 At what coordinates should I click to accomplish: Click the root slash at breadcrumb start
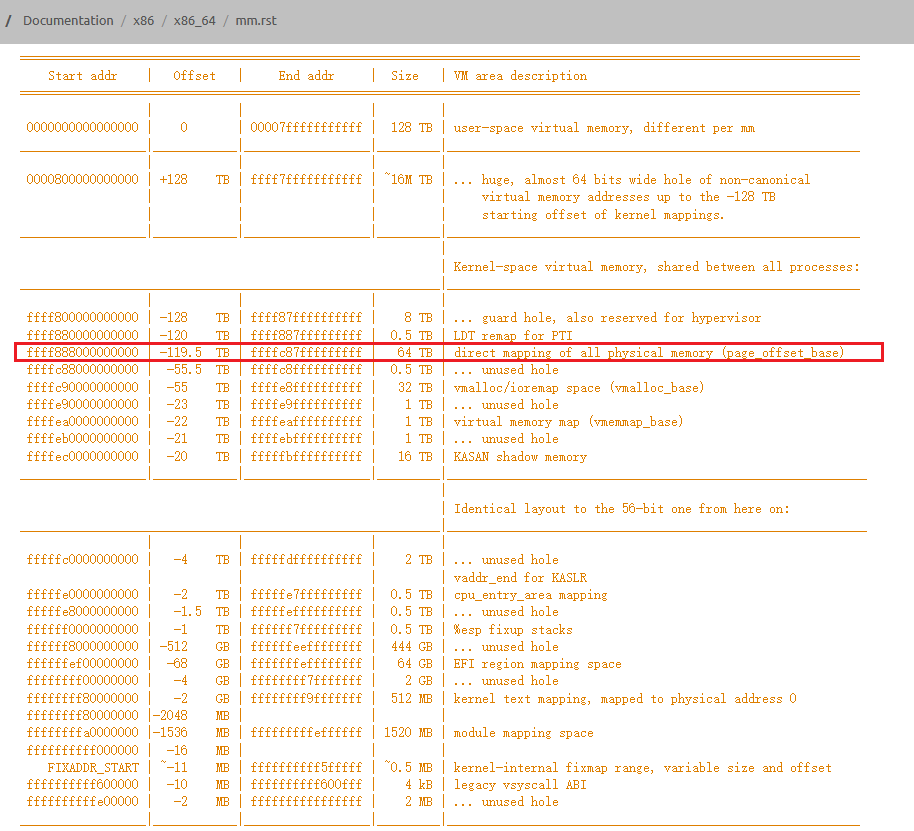8,20
